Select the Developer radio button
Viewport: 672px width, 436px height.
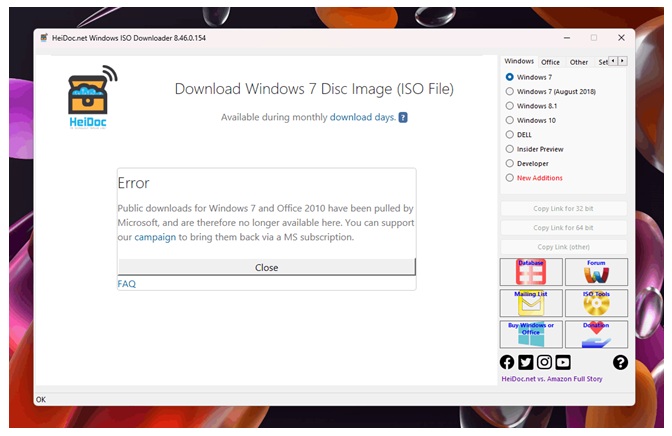(x=510, y=163)
